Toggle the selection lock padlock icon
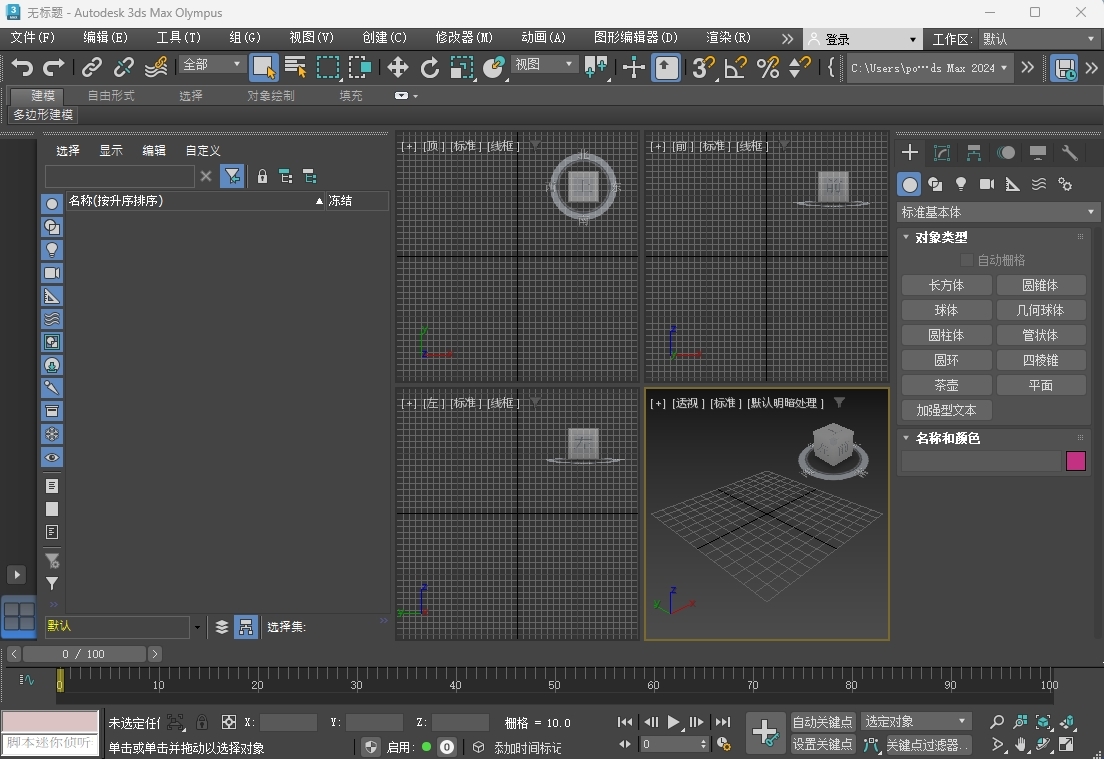Viewport: 1104px width, 759px height. (x=202, y=722)
